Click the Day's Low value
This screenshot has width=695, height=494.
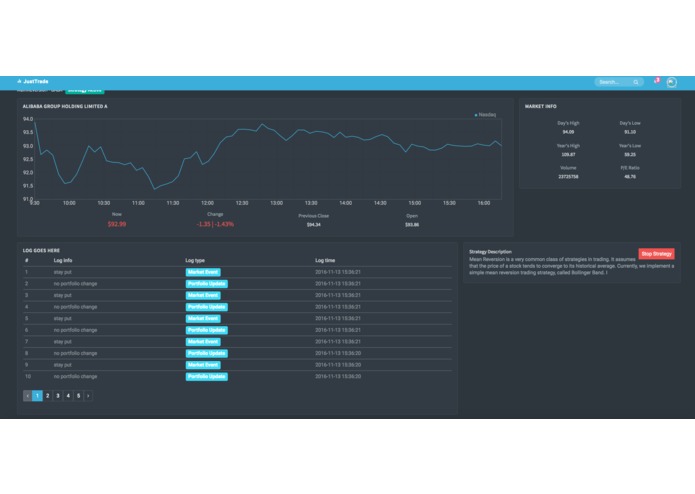(630, 132)
